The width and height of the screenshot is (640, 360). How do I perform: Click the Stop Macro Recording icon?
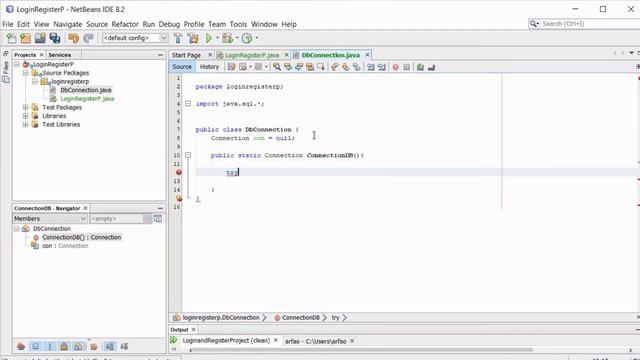click(x=407, y=67)
